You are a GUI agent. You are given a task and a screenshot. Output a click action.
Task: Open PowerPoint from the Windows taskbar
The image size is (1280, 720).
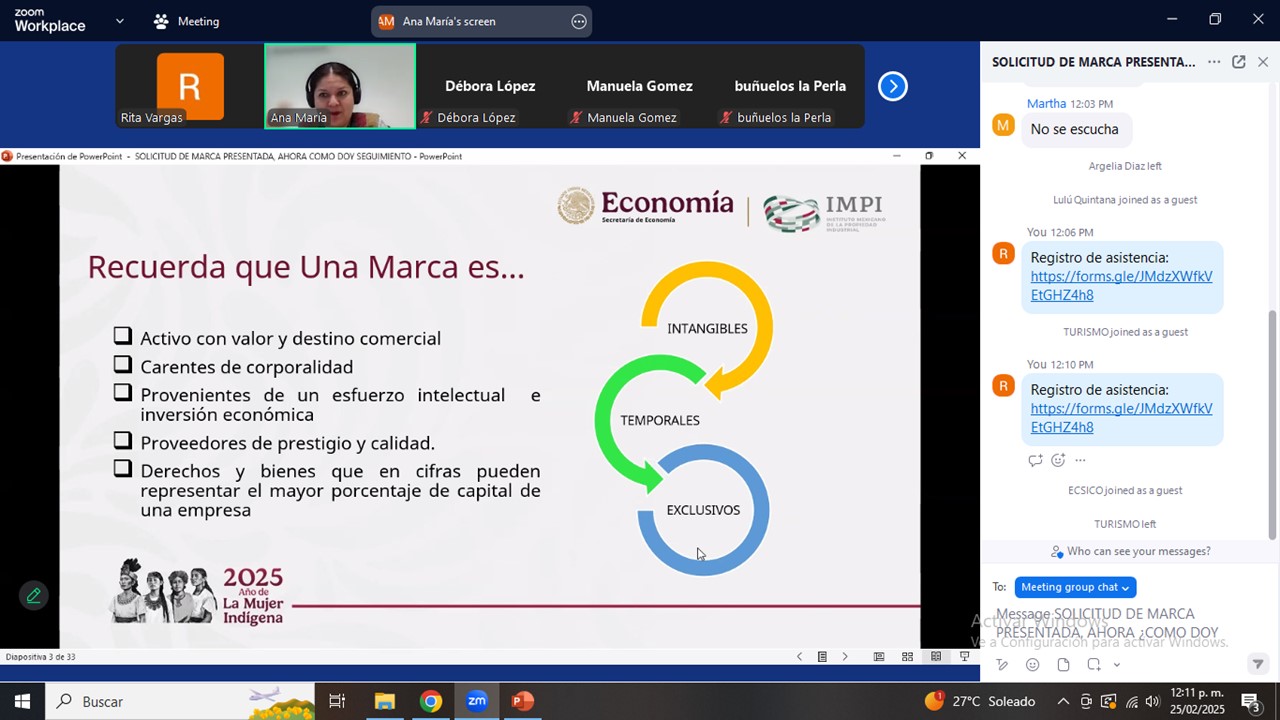[522, 701]
